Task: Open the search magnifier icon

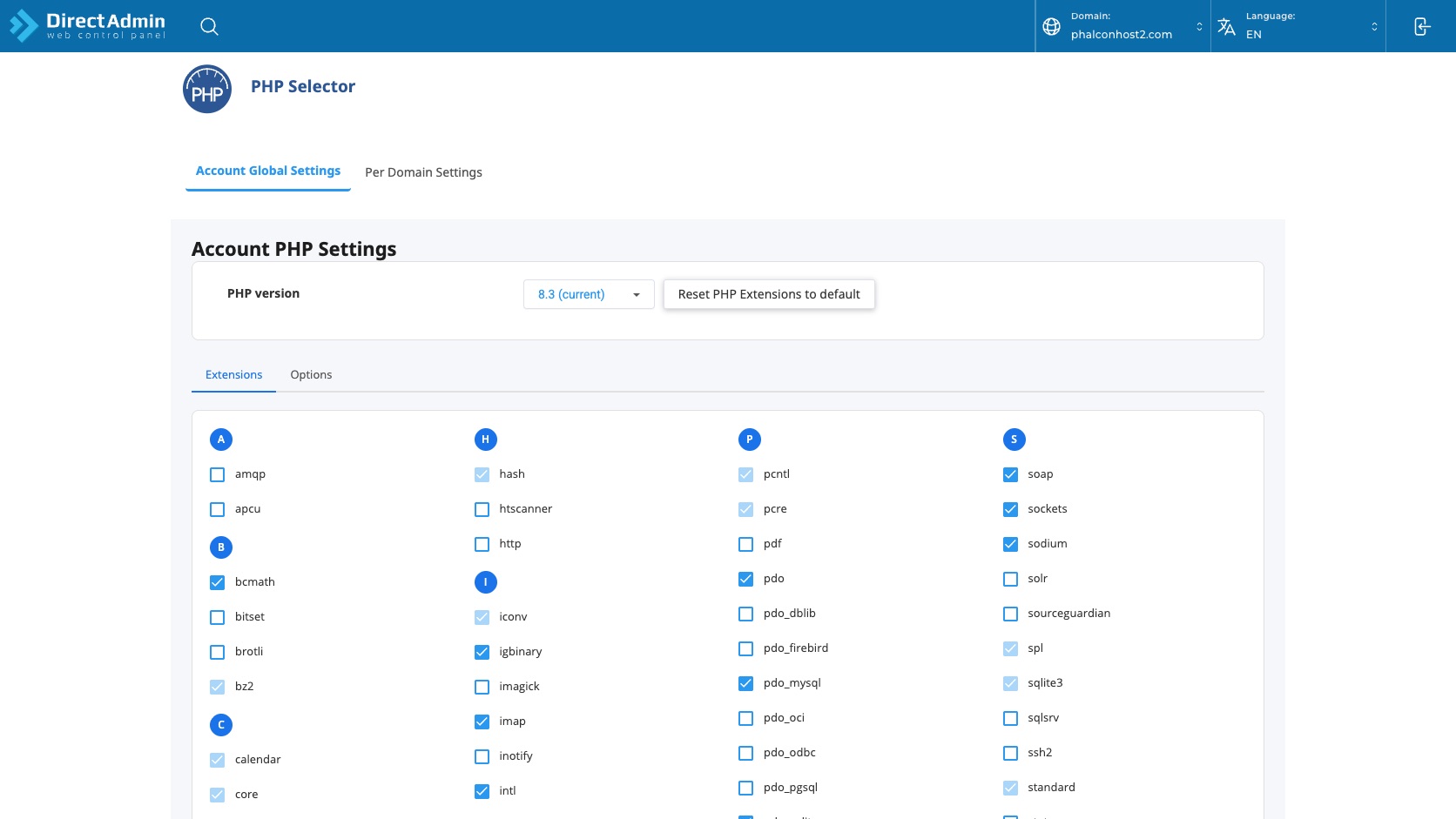Action: click(x=209, y=26)
